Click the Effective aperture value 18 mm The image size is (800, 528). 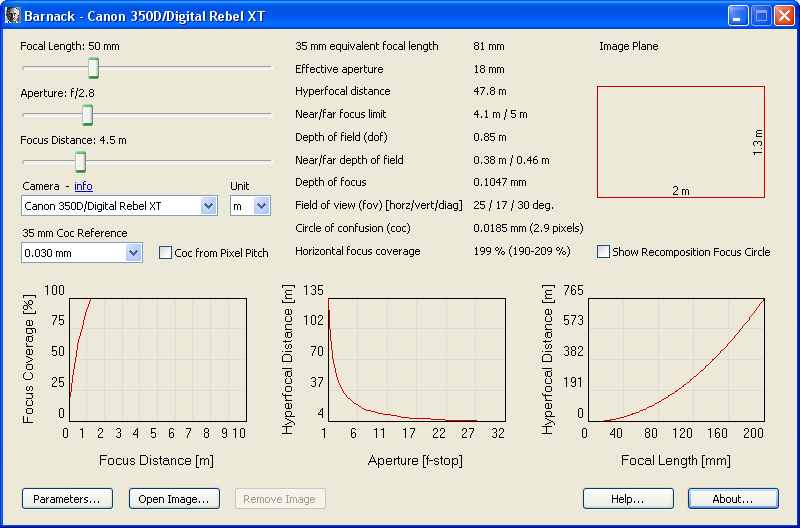coord(489,69)
